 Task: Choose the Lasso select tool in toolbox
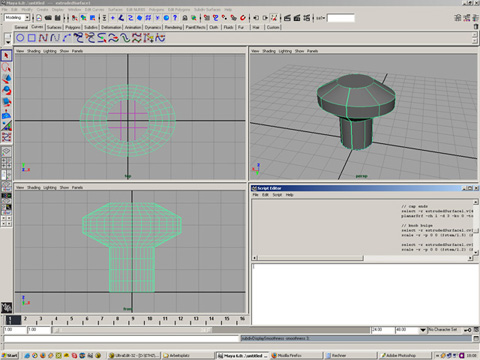tap(6, 67)
